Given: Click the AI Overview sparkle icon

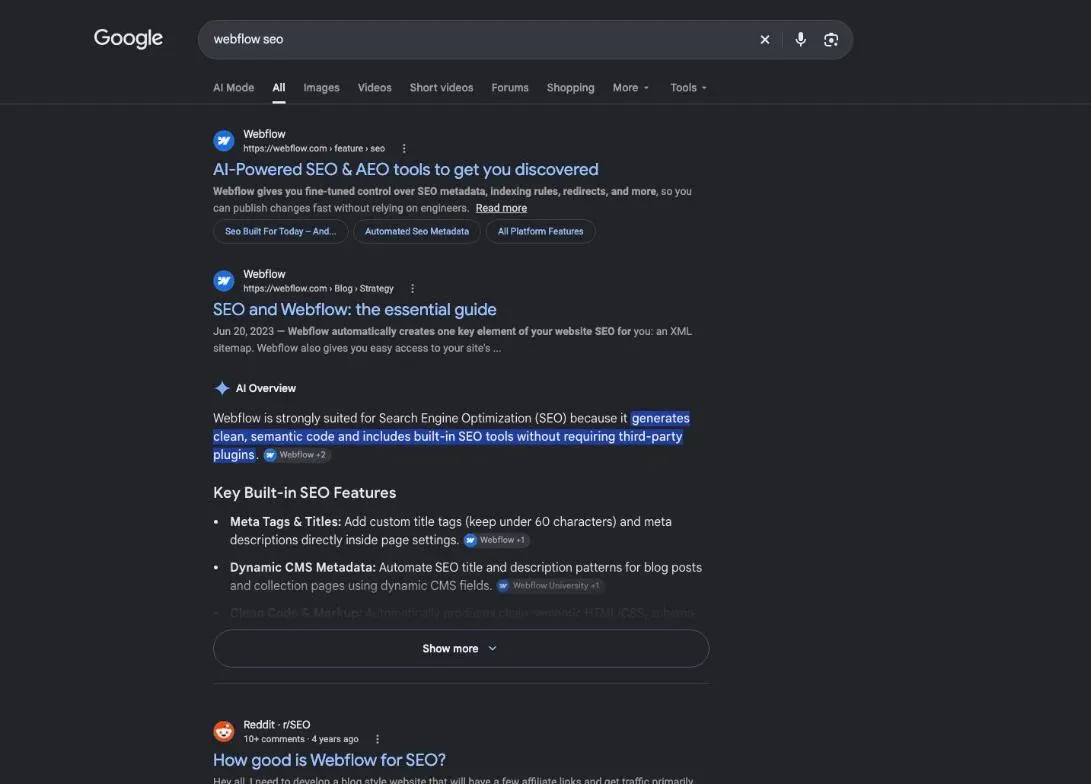Looking at the screenshot, I should point(222,388).
